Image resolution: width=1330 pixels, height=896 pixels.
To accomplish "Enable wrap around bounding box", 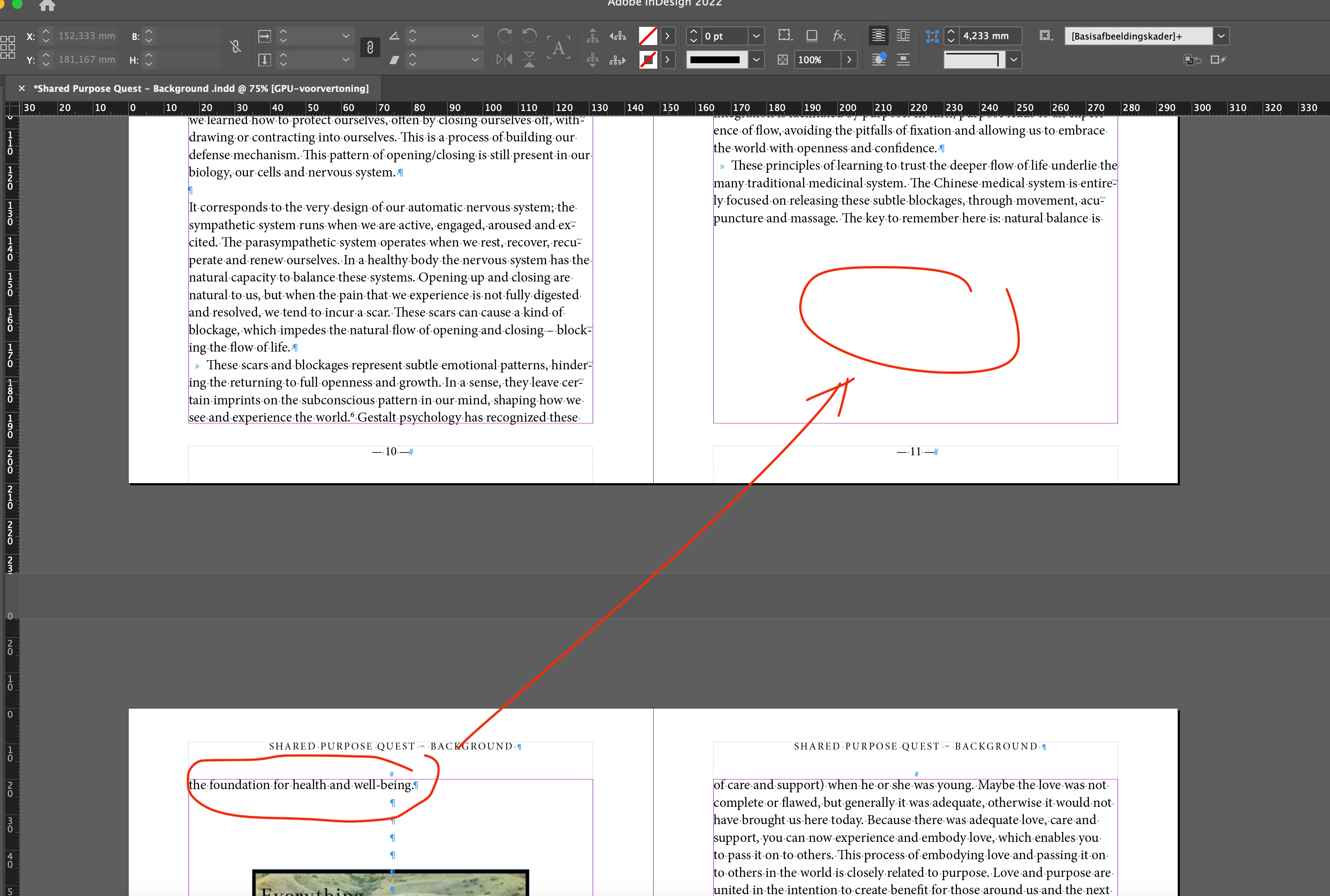I will (903, 35).
